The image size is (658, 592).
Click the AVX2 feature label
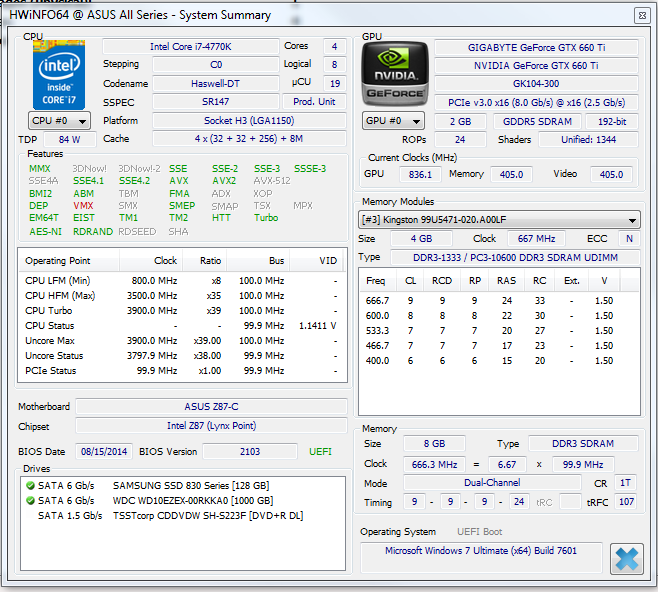pyautogui.click(x=224, y=181)
